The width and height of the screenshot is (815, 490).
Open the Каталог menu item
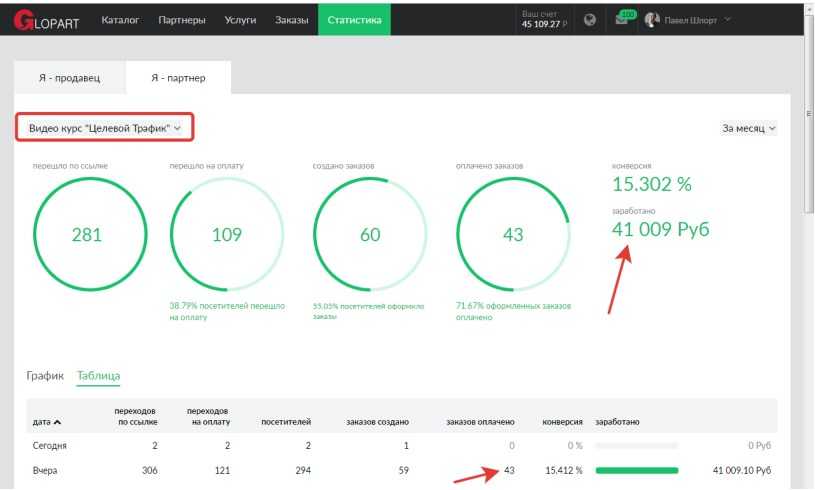click(x=121, y=21)
